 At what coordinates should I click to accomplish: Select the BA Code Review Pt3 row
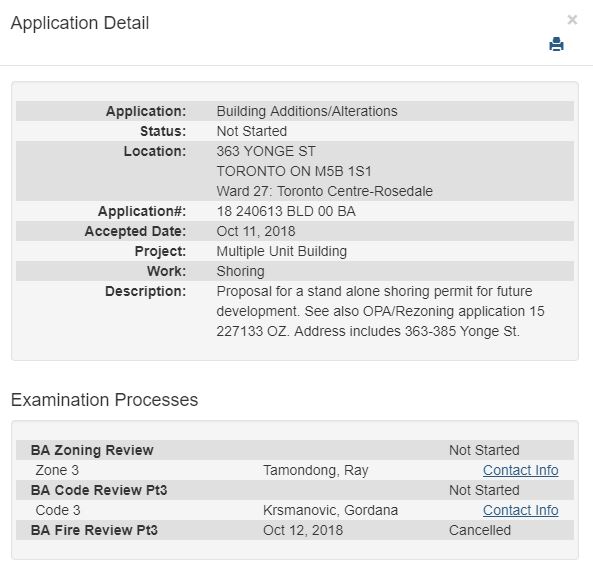point(295,490)
